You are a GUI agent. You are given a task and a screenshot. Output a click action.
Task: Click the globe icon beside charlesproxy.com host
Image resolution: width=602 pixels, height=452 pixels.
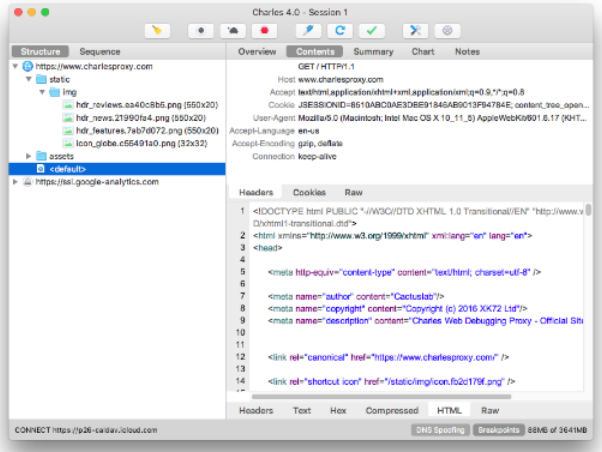click(28, 66)
